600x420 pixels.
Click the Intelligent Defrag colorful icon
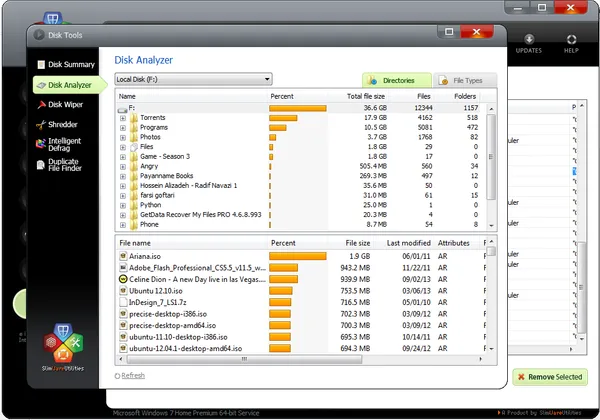tap(41, 143)
